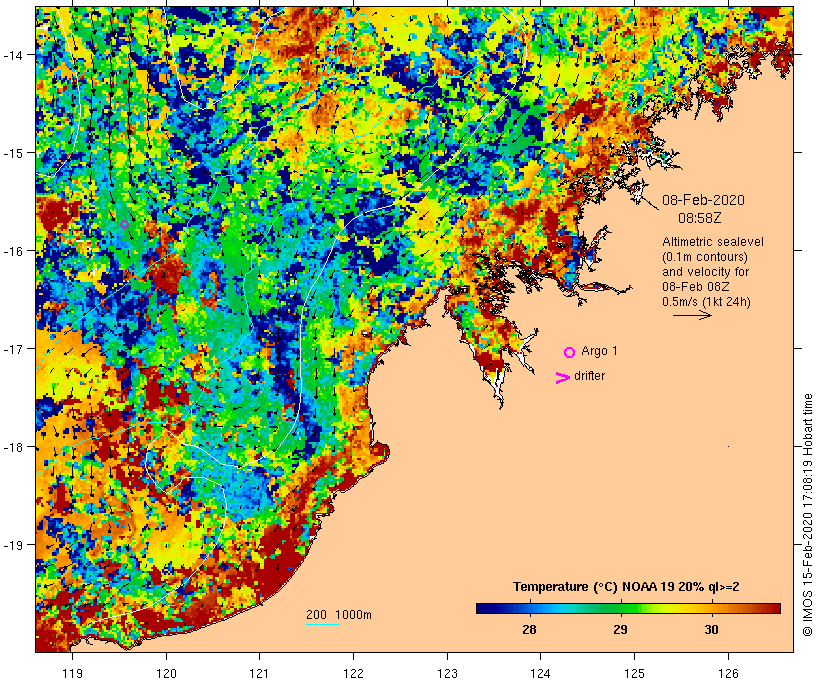The height and width of the screenshot is (680, 820).
Task: Click the latitude axis label -15
Action: [12, 153]
